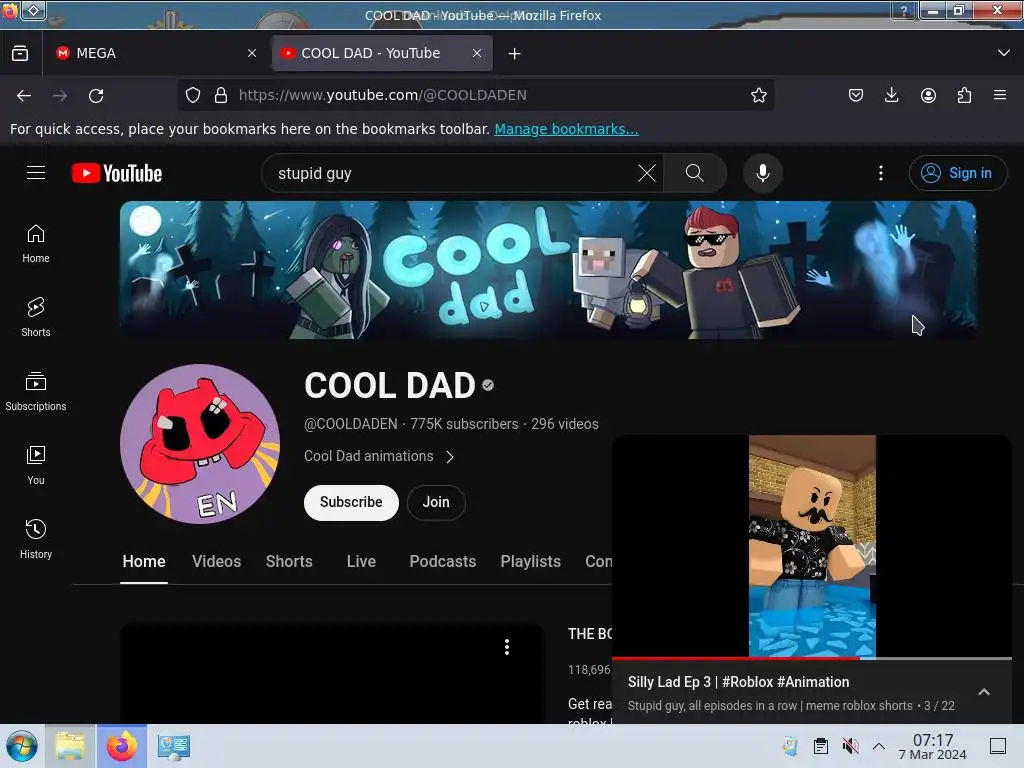Select the channel Live tab
Viewport: 1024px width, 768px height.
(361, 562)
